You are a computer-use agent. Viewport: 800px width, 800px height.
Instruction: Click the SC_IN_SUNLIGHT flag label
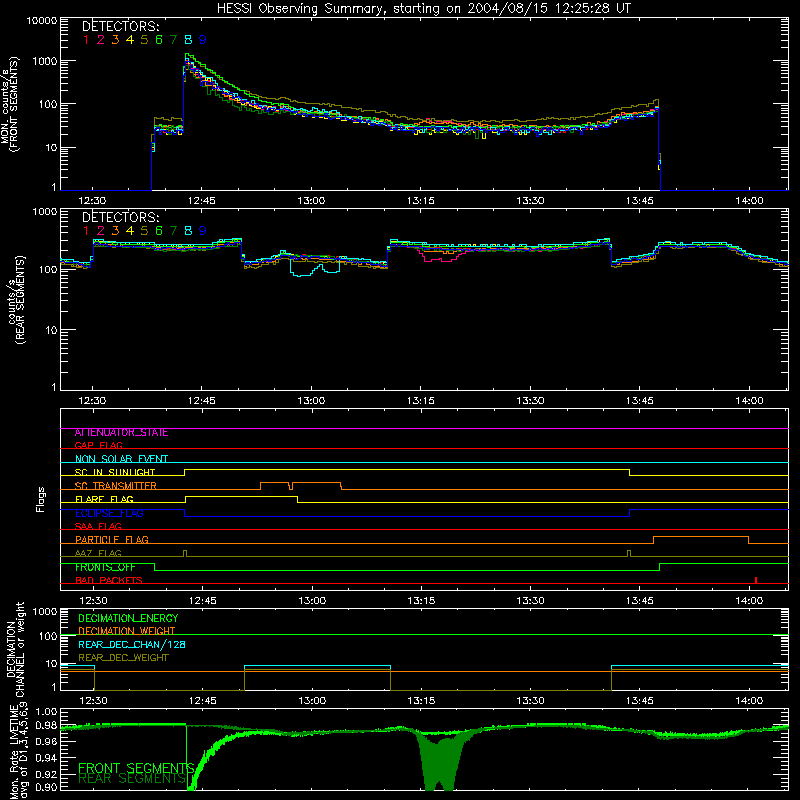(115, 472)
